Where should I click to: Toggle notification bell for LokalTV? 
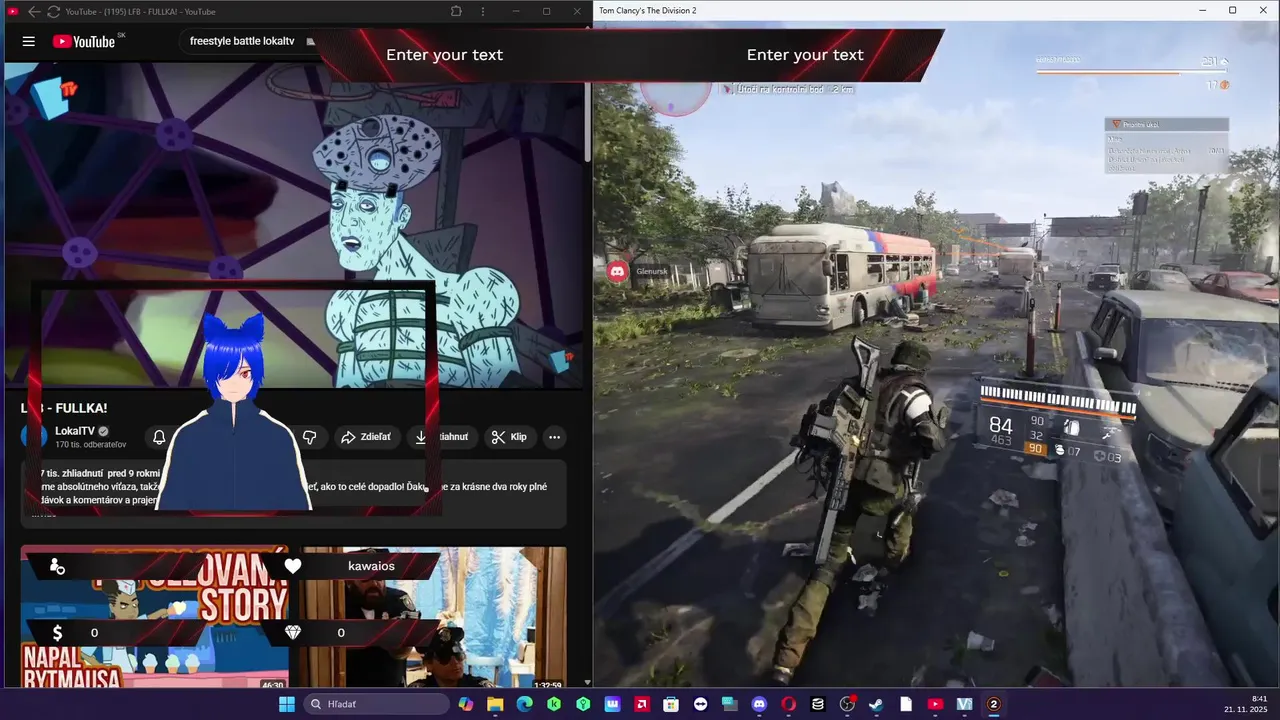click(x=159, y=437)
